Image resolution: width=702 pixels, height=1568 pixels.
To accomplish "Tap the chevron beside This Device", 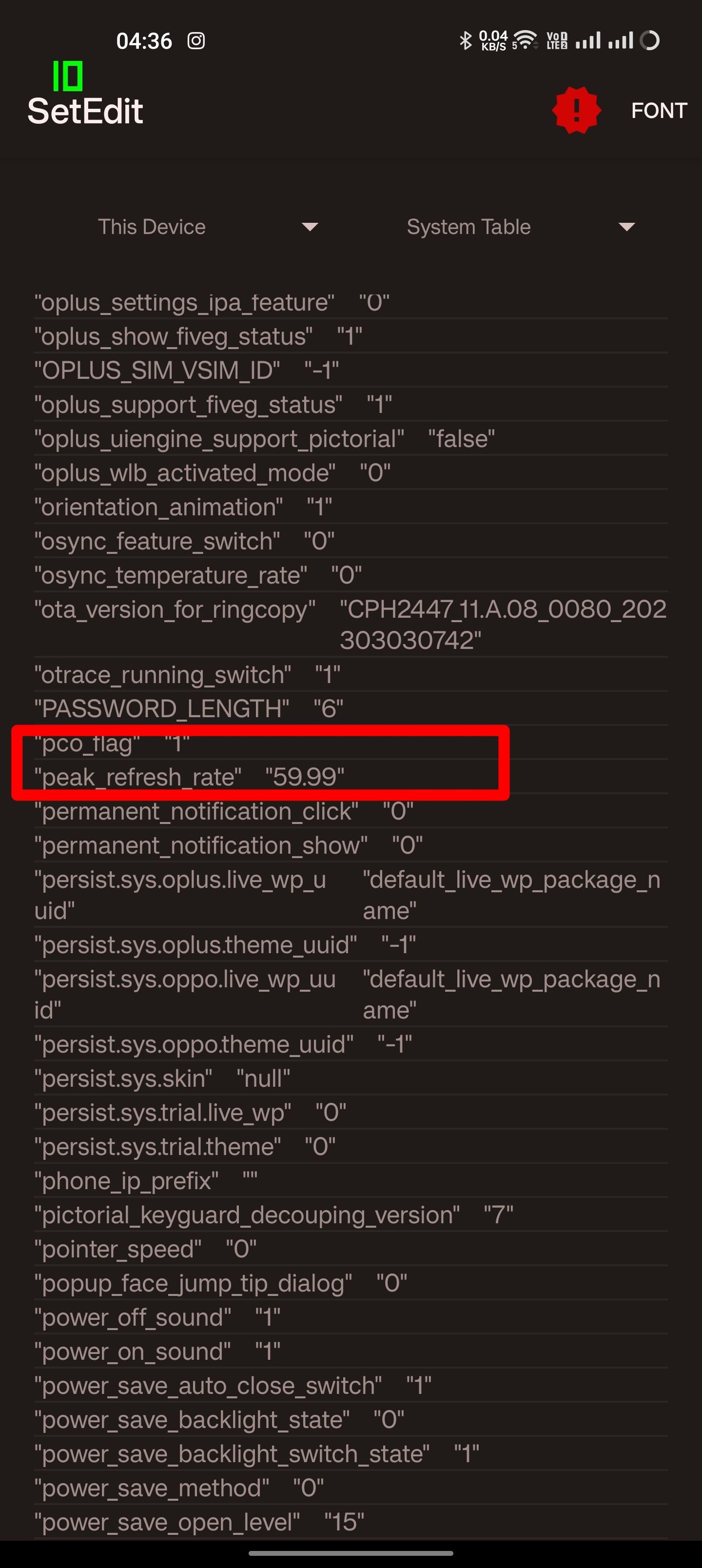I will point(310,228).
